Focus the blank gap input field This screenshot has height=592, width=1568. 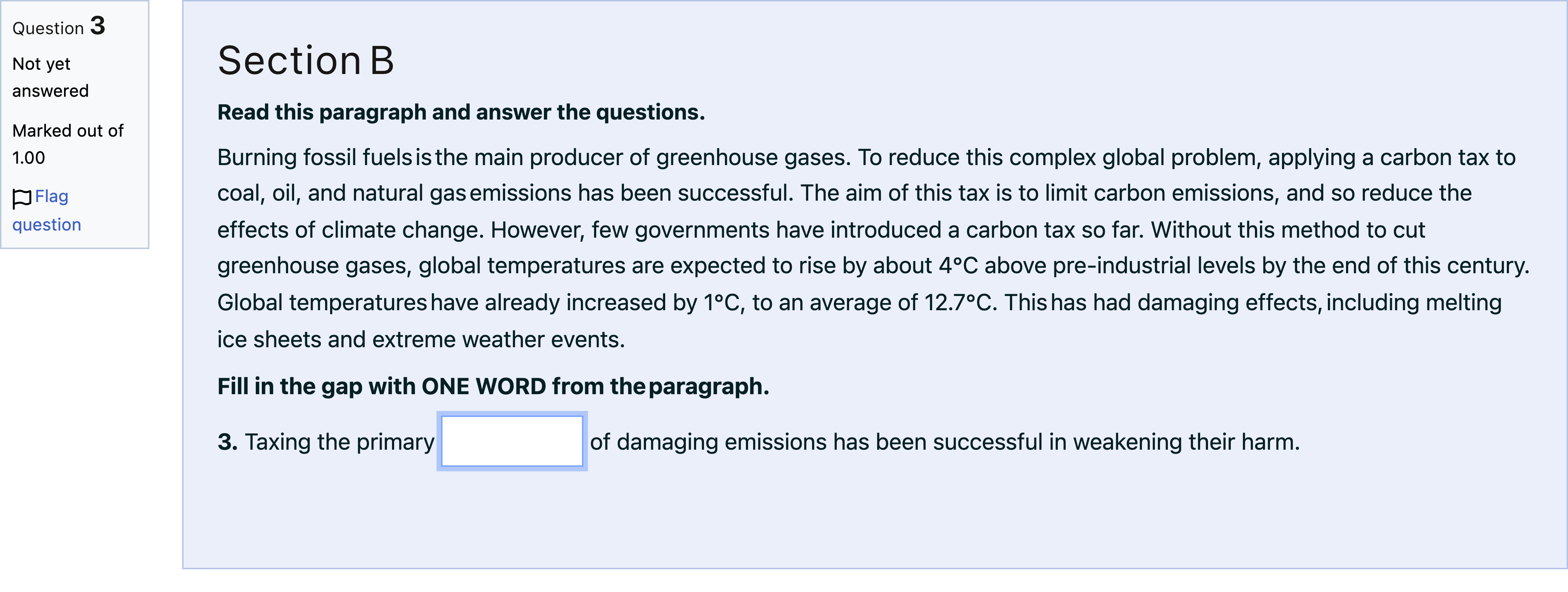pos(512,442)
